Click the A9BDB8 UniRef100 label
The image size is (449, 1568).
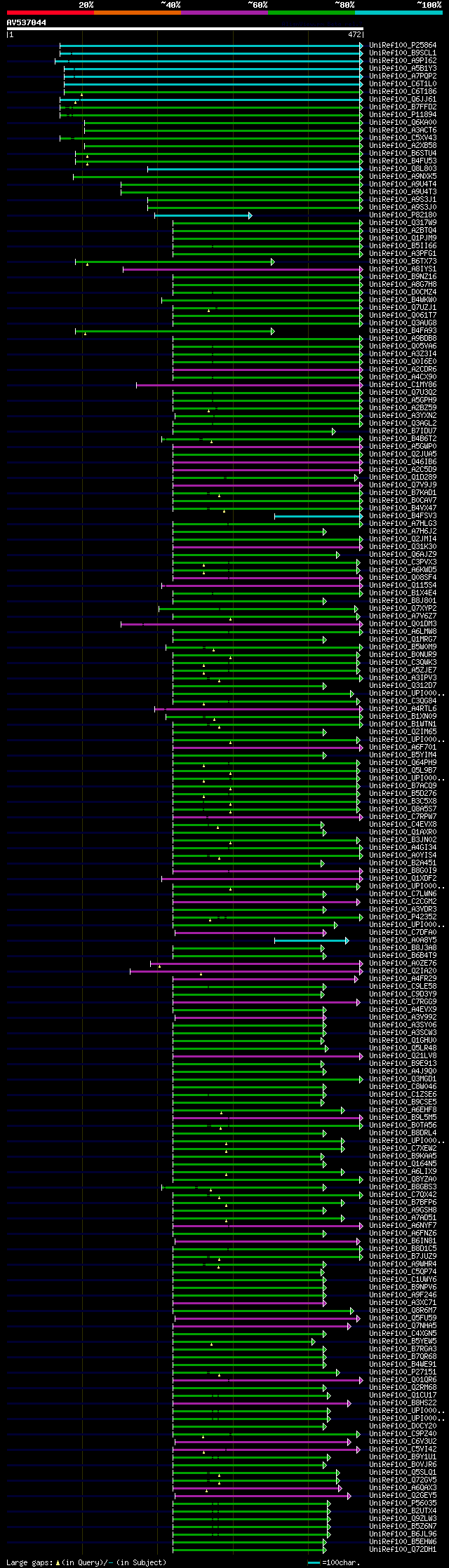pos(403,339)
